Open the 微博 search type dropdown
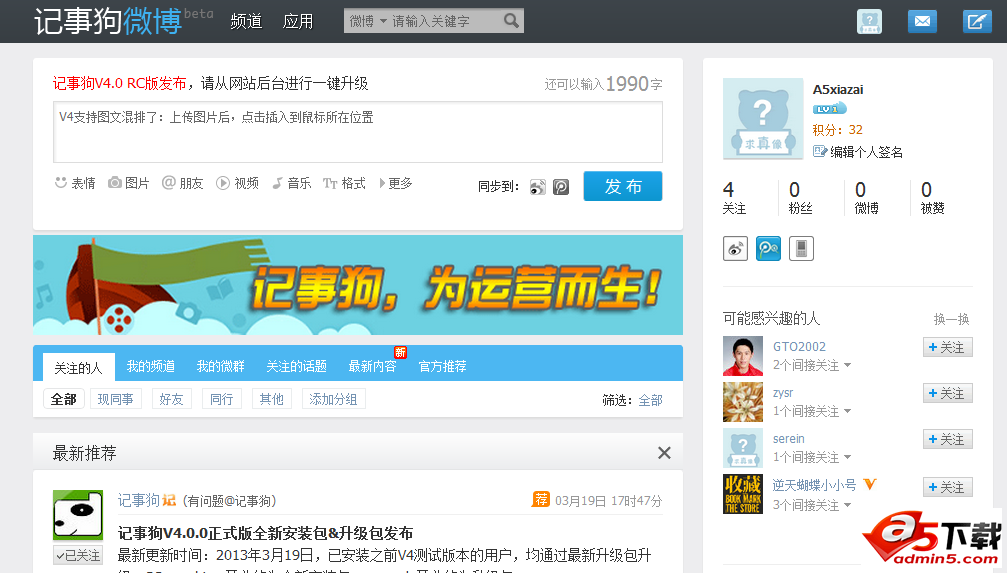The height and width of the screenshot is (573, 1007). [x=368, y=21]
